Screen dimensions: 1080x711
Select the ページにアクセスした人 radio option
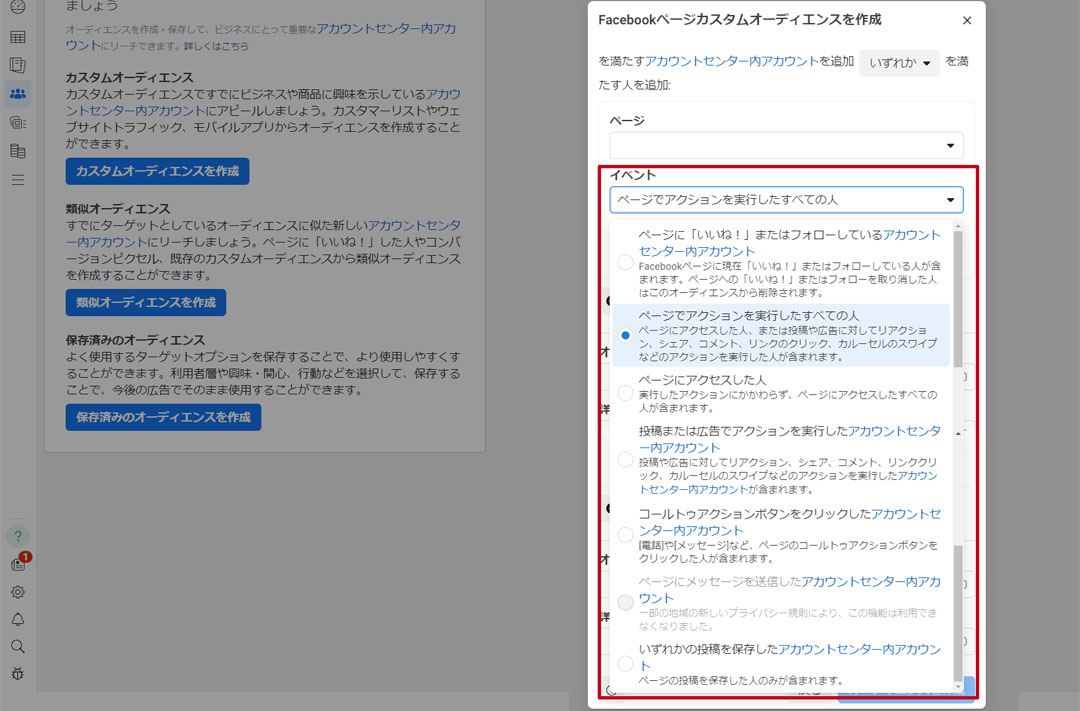click(x=625, y=393)
